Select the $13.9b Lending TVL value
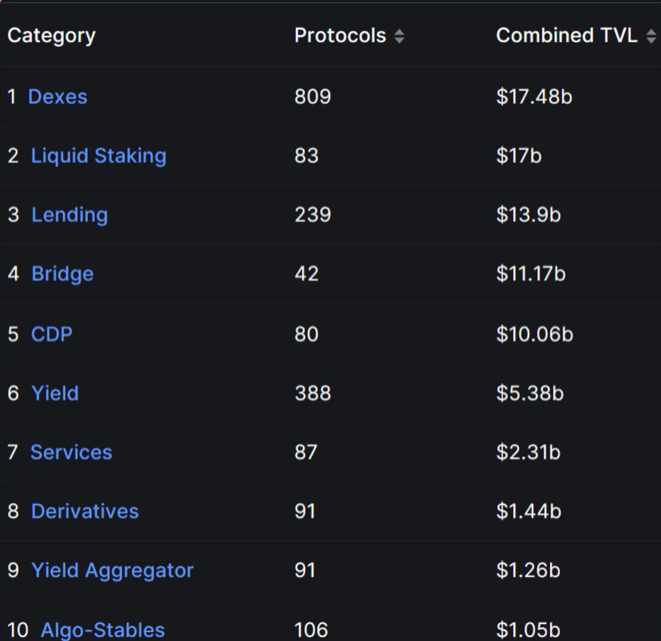The image size is (661, 641). [528, 215]
